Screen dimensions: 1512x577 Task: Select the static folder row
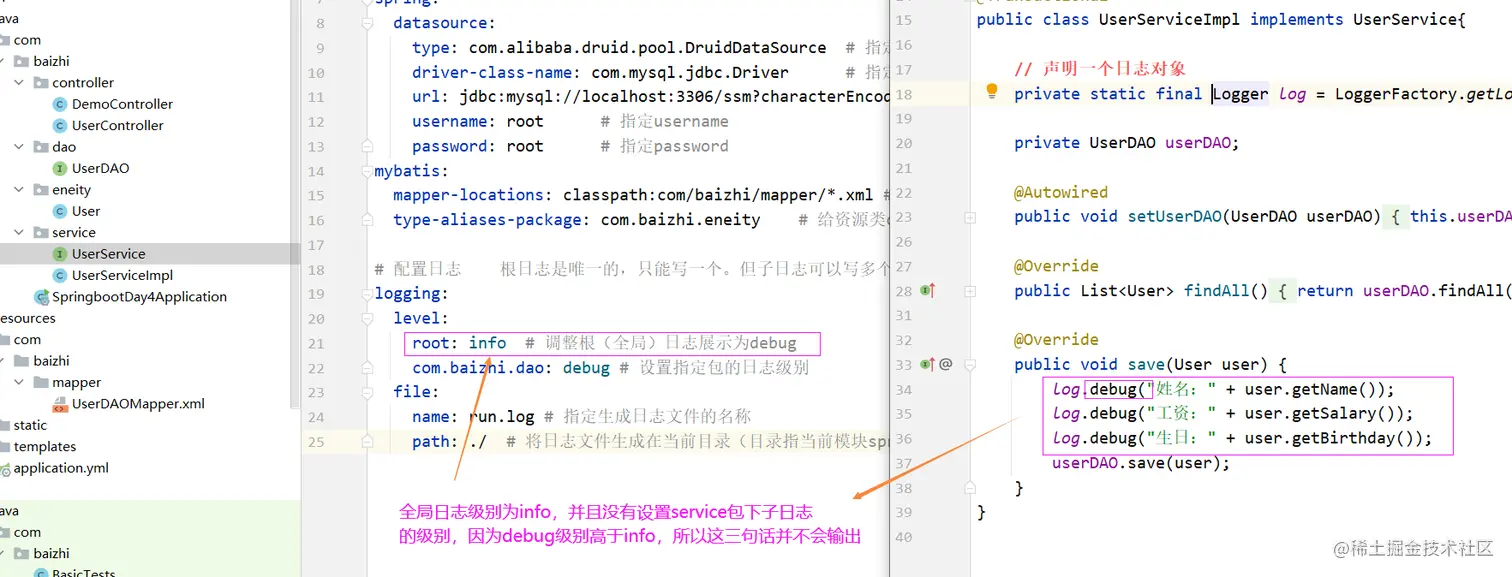tap(150, 425)
